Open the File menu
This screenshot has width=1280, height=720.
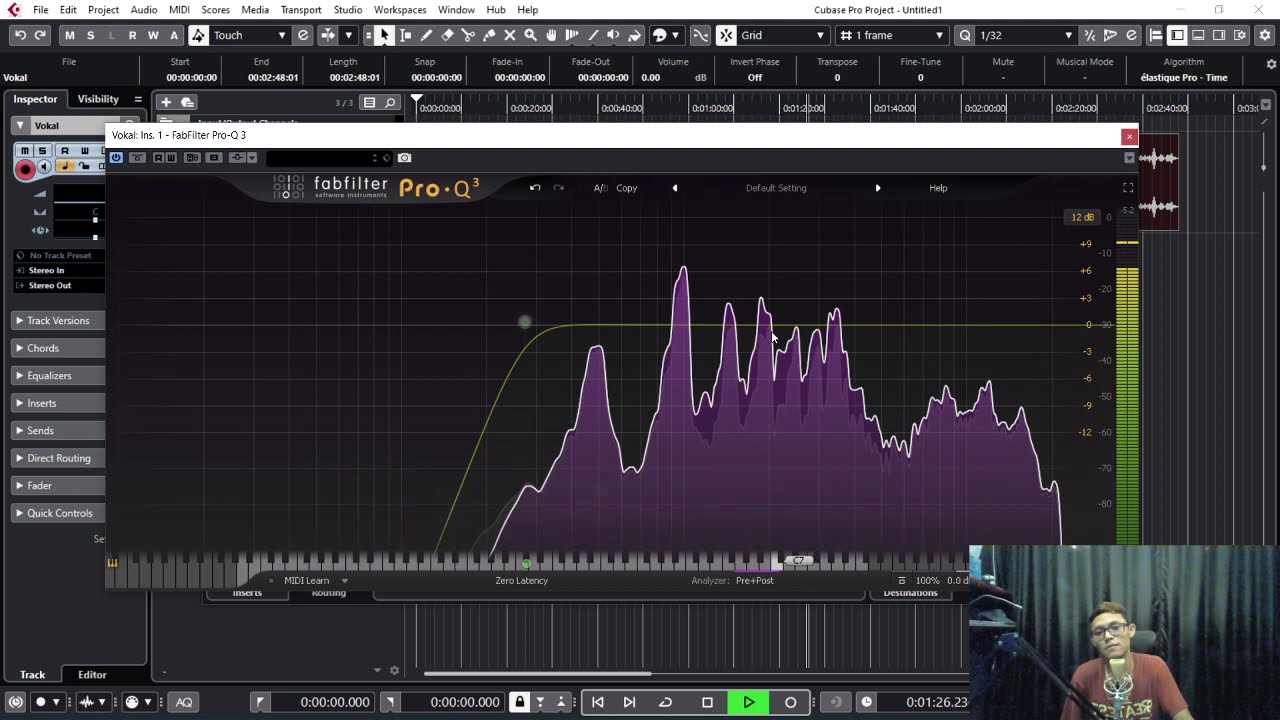pos(40,10)
